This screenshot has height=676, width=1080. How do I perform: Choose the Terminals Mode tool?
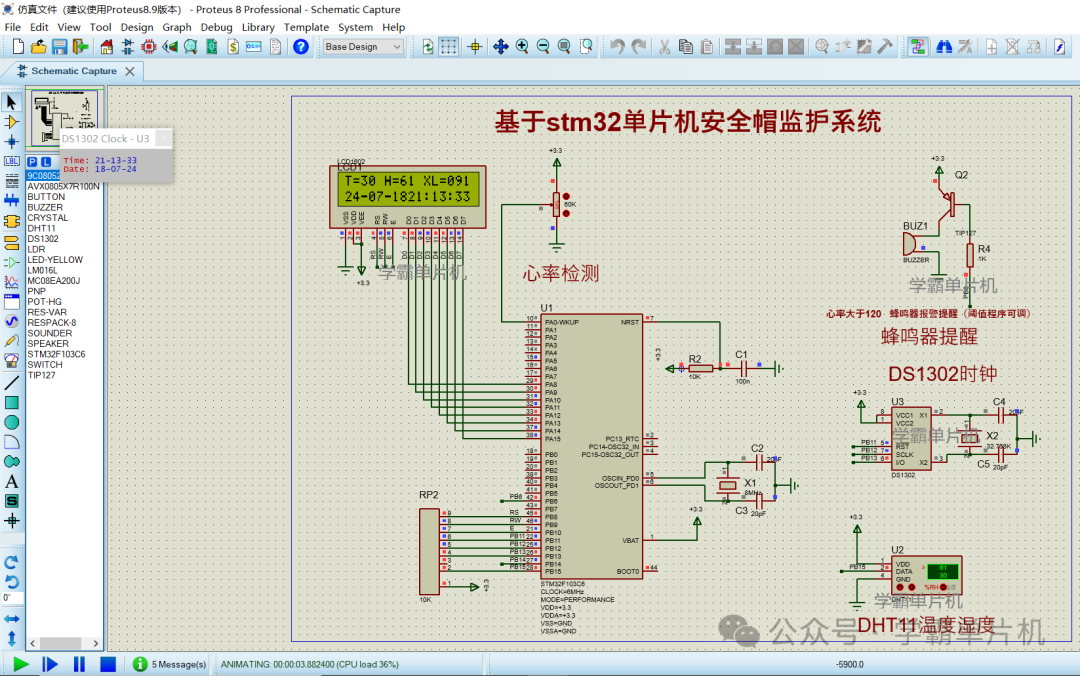[x=12, y=242]
